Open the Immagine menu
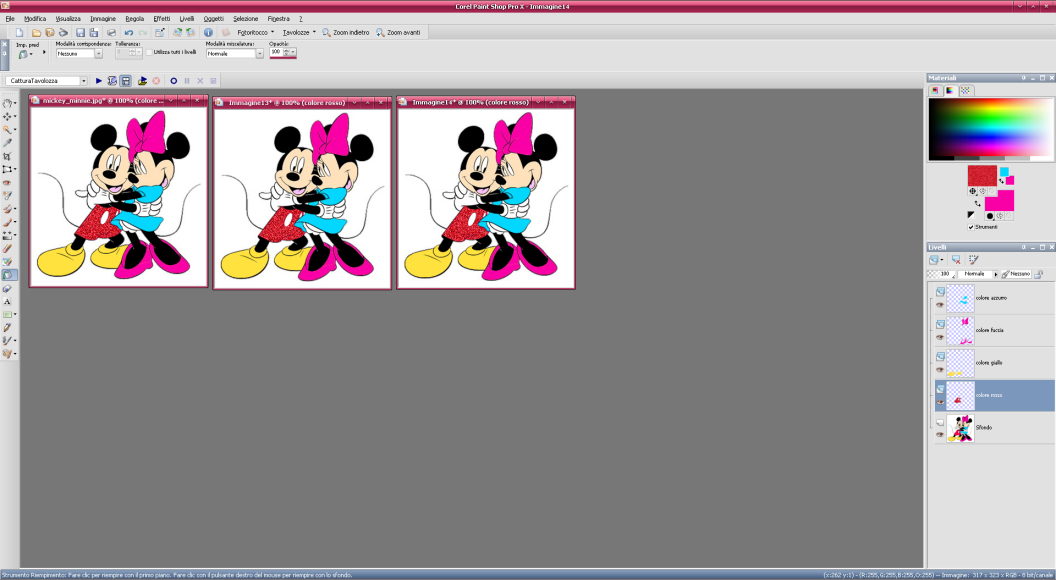The width and height of the screenshot is (1056, 580). [x=103, y=19]
